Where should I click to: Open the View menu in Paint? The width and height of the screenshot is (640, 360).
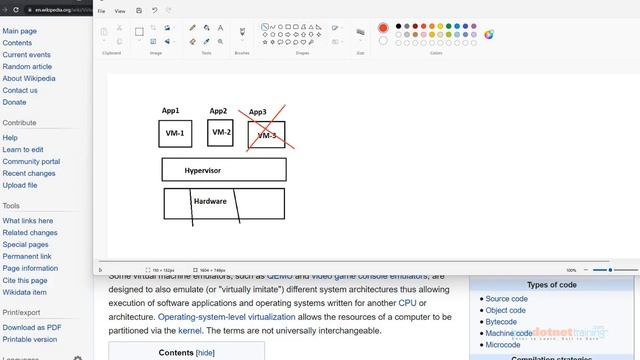pos(120,11)
